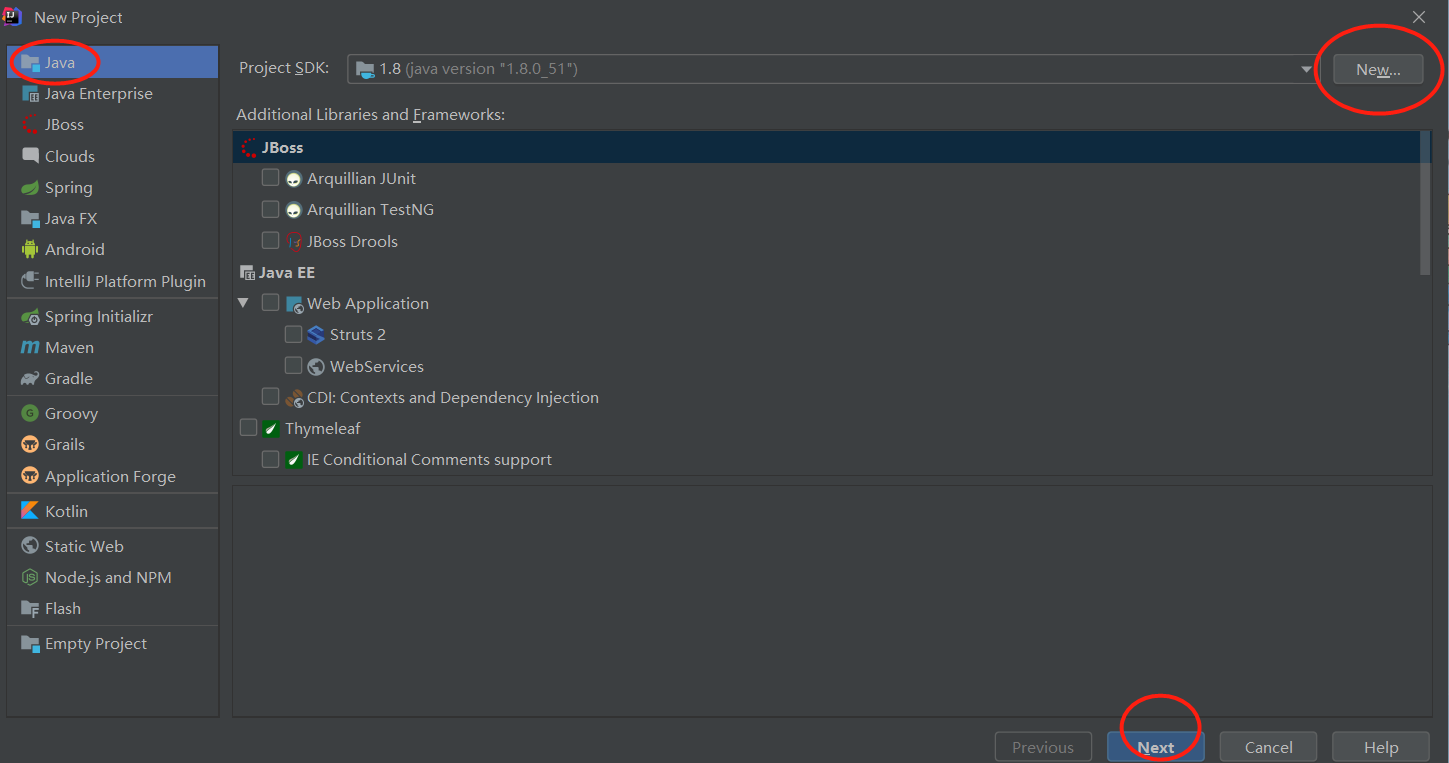The image size is (1449, 763).
Task: Click the WebServices globe icon
Action: tap(316, 367)
